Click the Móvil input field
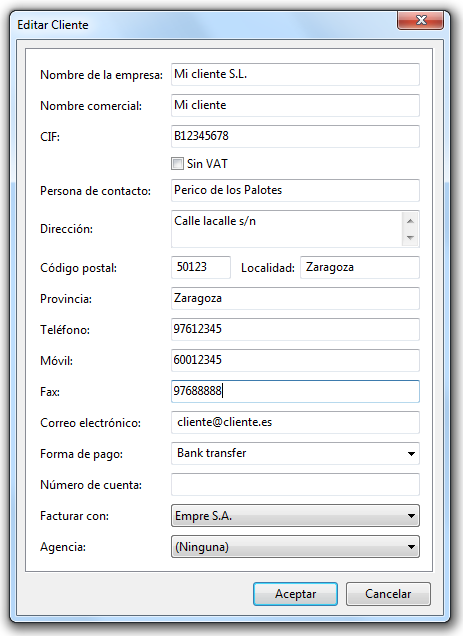This screenshot has height=636, width=463. pos(295,360)
